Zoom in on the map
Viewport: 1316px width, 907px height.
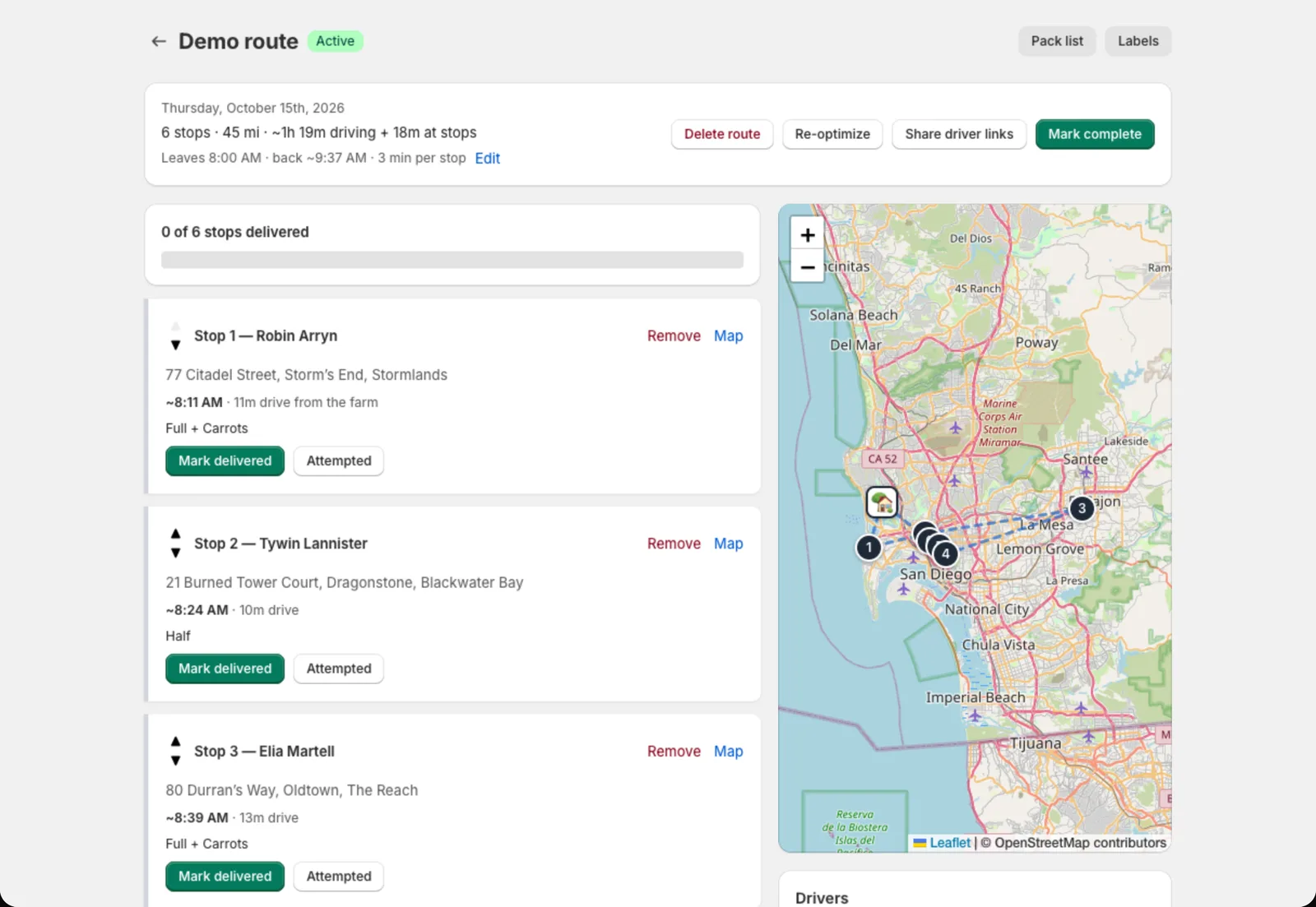[x=808, y=234]
